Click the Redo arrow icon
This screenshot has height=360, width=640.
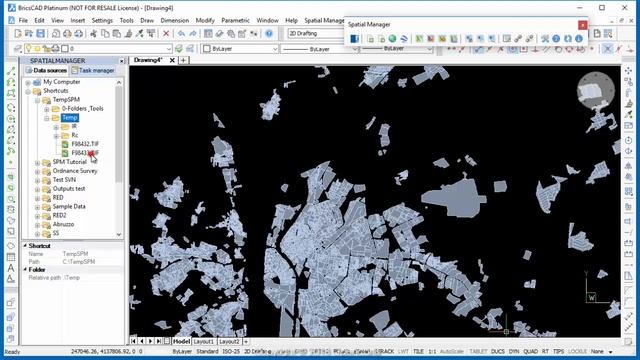coord(193,33)
